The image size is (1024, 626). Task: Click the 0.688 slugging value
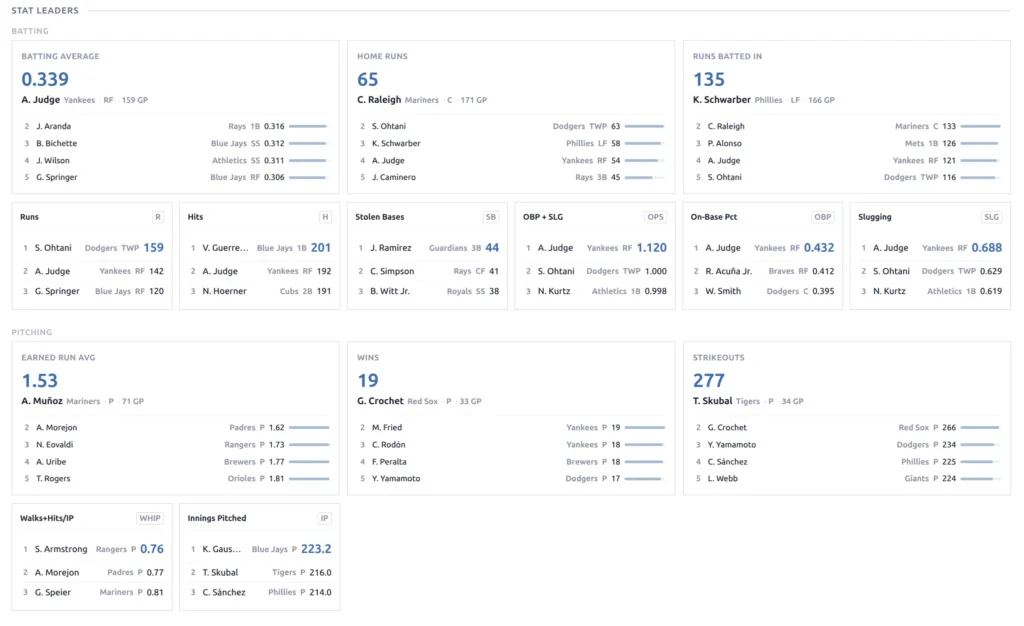(x=986, y=247)
